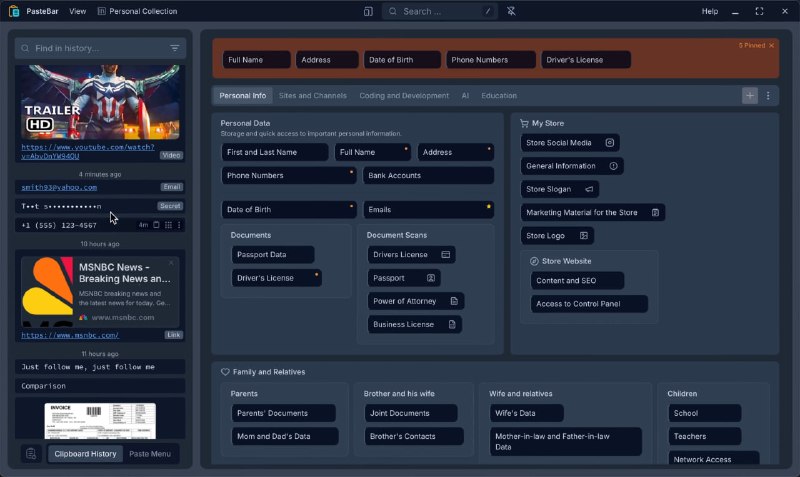800x477 pixels.
Task: Open the Sites and Channels tab
Action: [312, 95]
